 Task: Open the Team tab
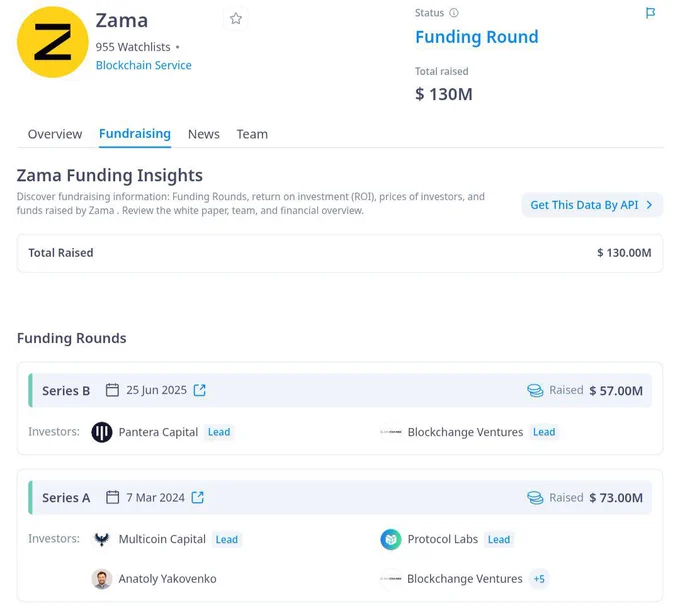(252, 134)
